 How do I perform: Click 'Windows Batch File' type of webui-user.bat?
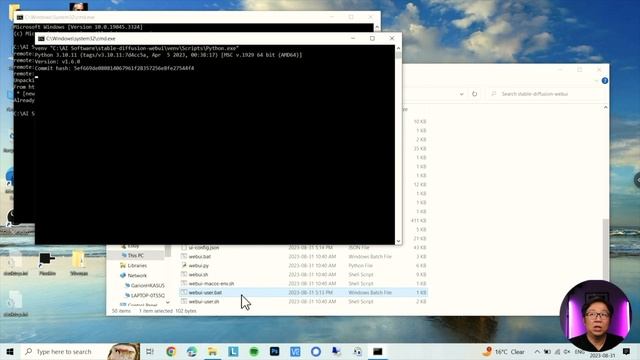(x=370, y=293)
